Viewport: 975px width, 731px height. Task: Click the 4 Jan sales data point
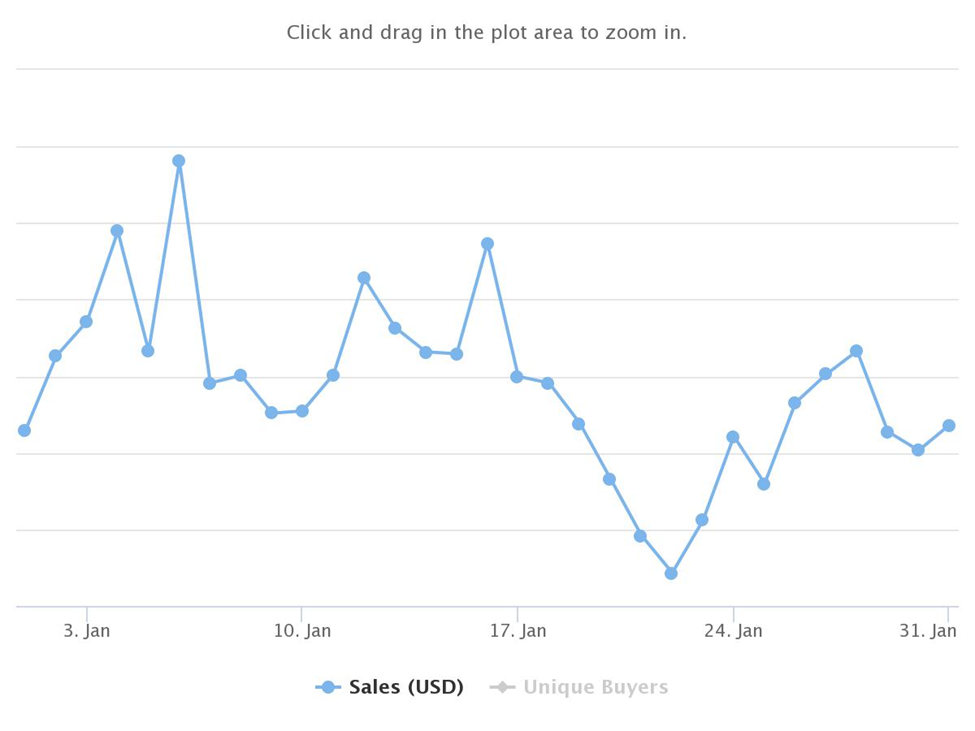[x=117, y=231]
